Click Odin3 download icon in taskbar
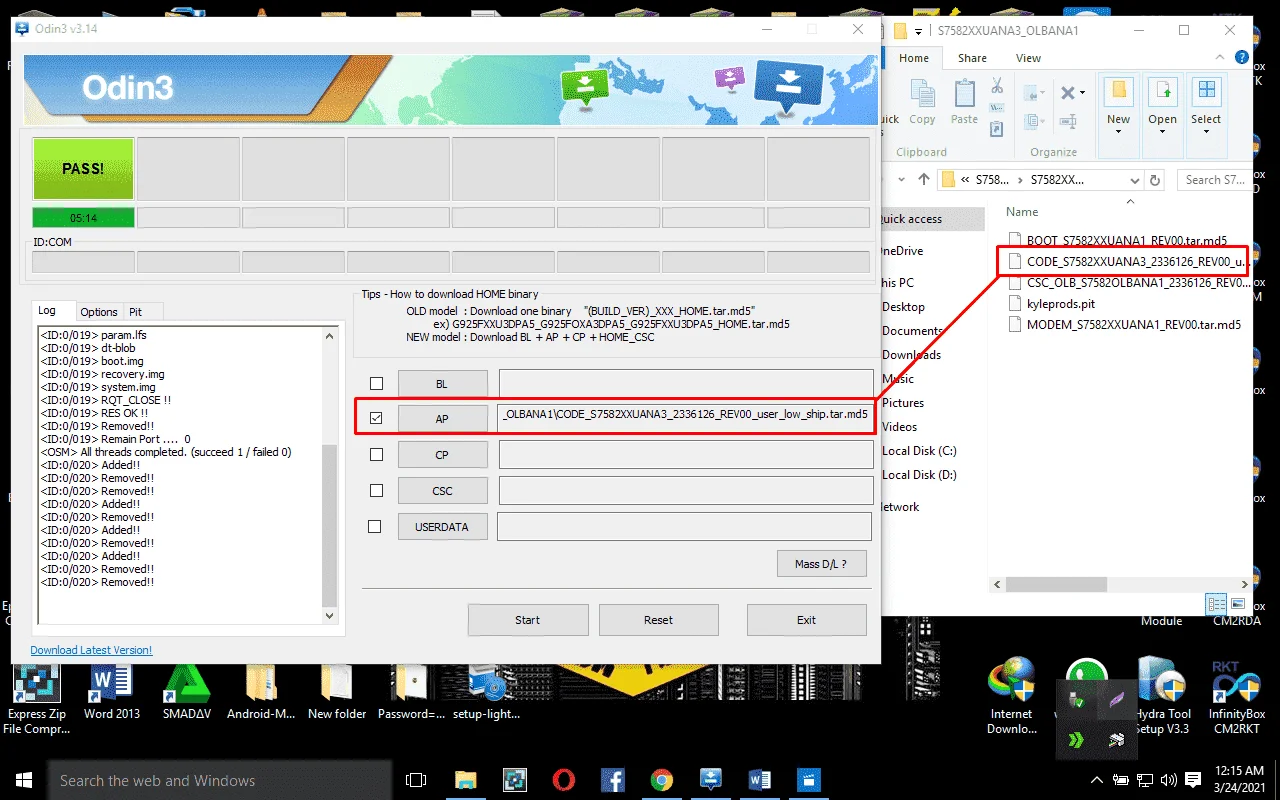 [711, 780]
